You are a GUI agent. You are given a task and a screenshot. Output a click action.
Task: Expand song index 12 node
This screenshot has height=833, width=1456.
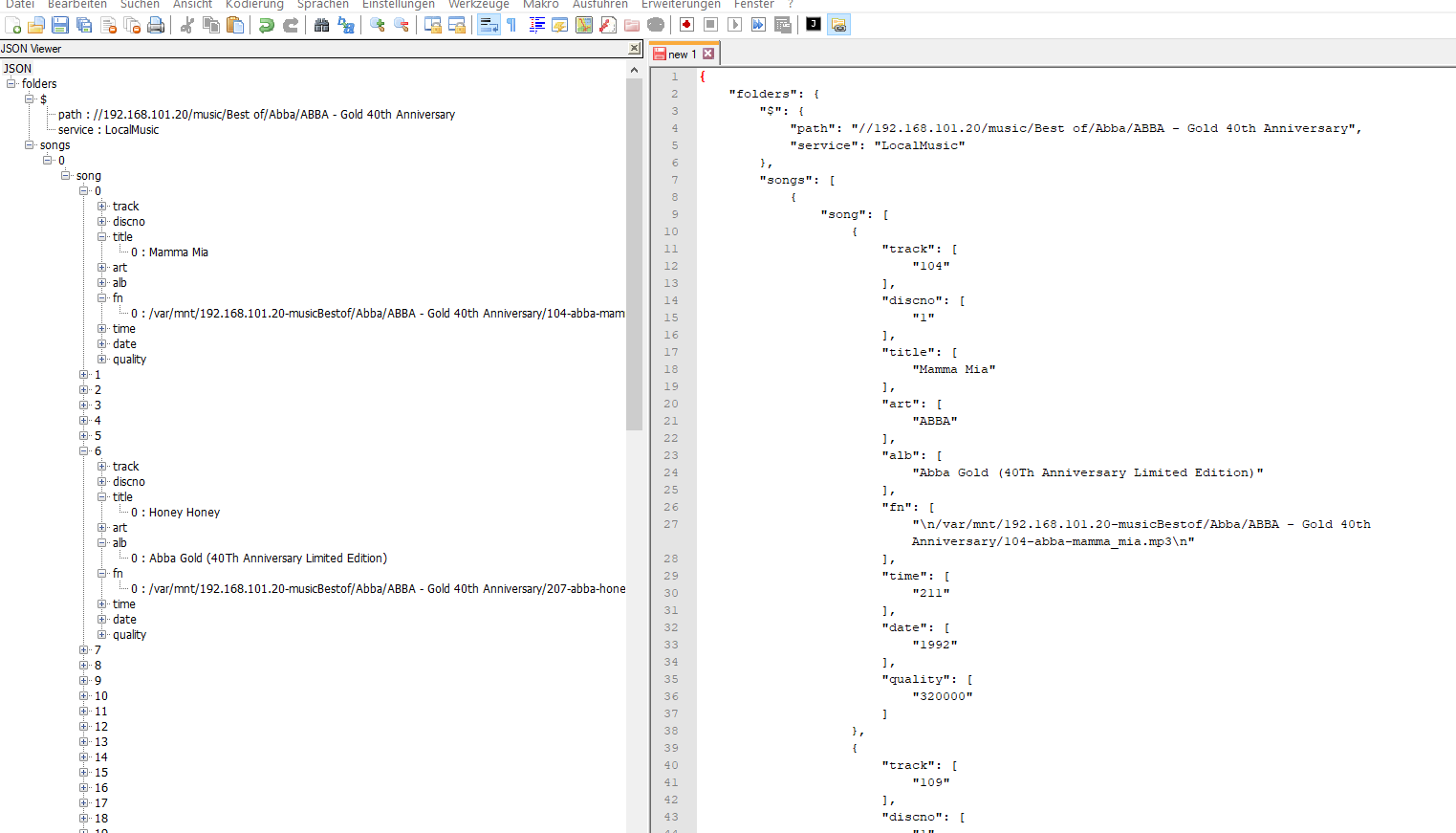(84, 727)
